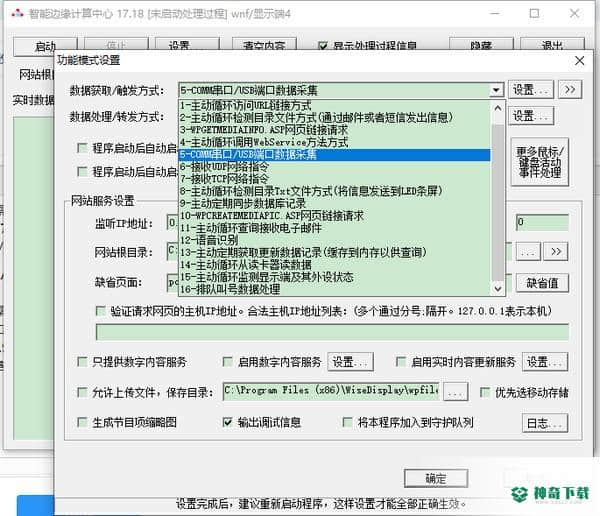Click the dropdown list scrollbar thumb

coord(497,202)
